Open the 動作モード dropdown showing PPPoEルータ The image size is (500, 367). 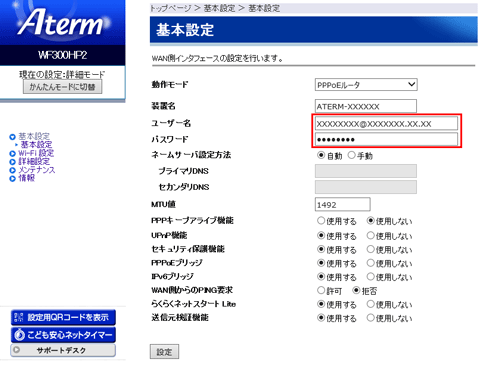coord(366,85)
